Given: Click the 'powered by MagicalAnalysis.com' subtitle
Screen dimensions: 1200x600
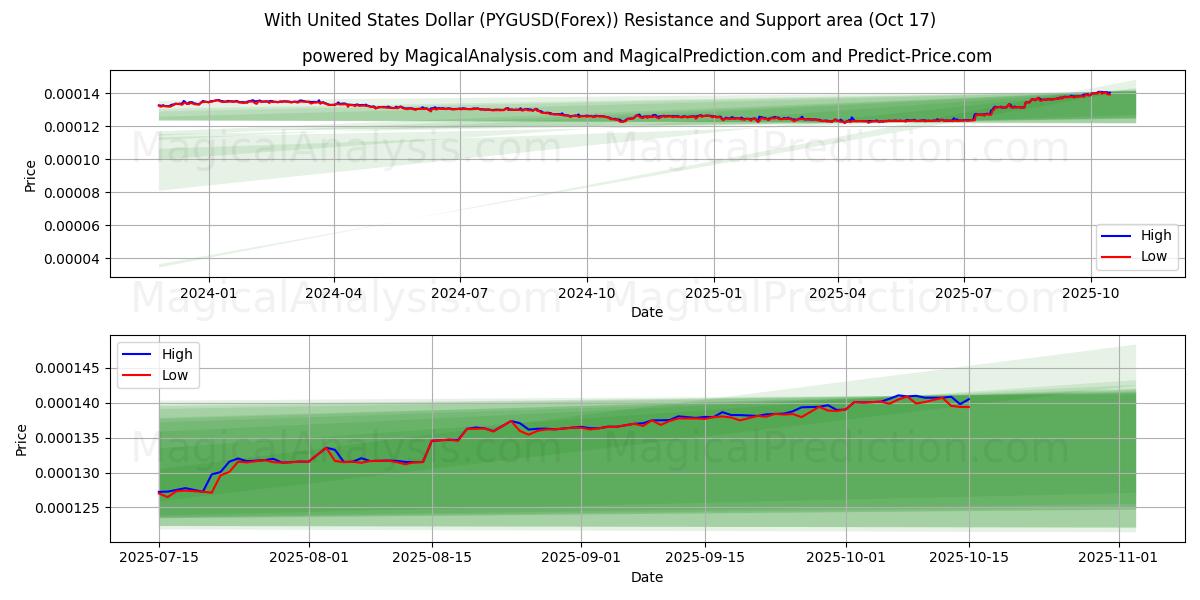Looking at the screenshot, I should 646,56.
